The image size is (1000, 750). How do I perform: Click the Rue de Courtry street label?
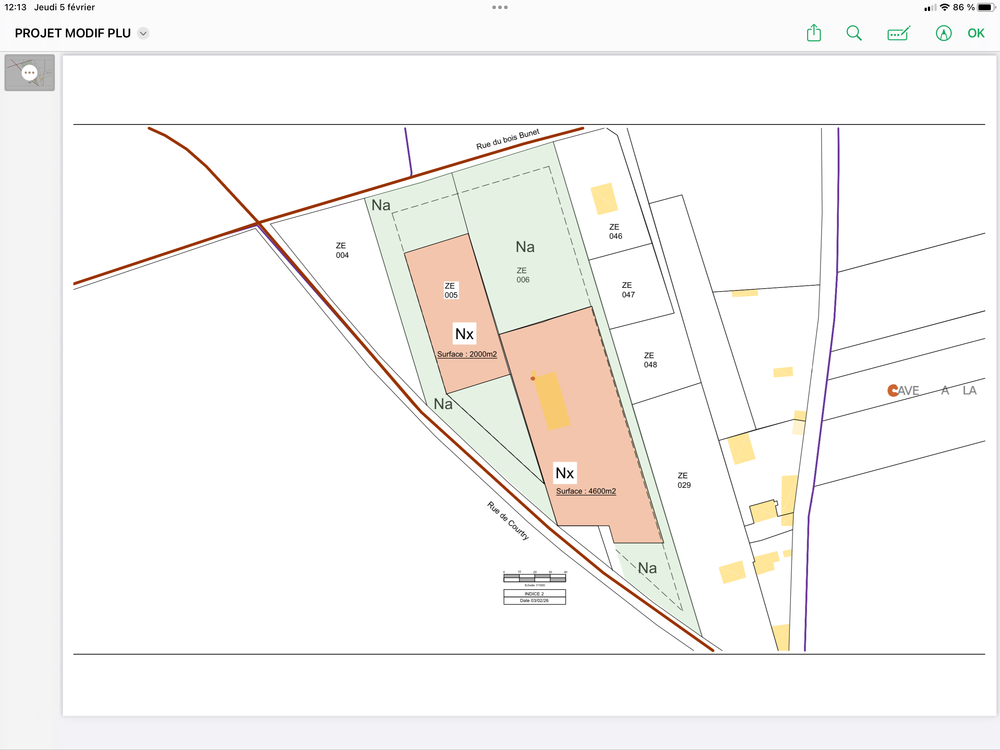(508, 521)
